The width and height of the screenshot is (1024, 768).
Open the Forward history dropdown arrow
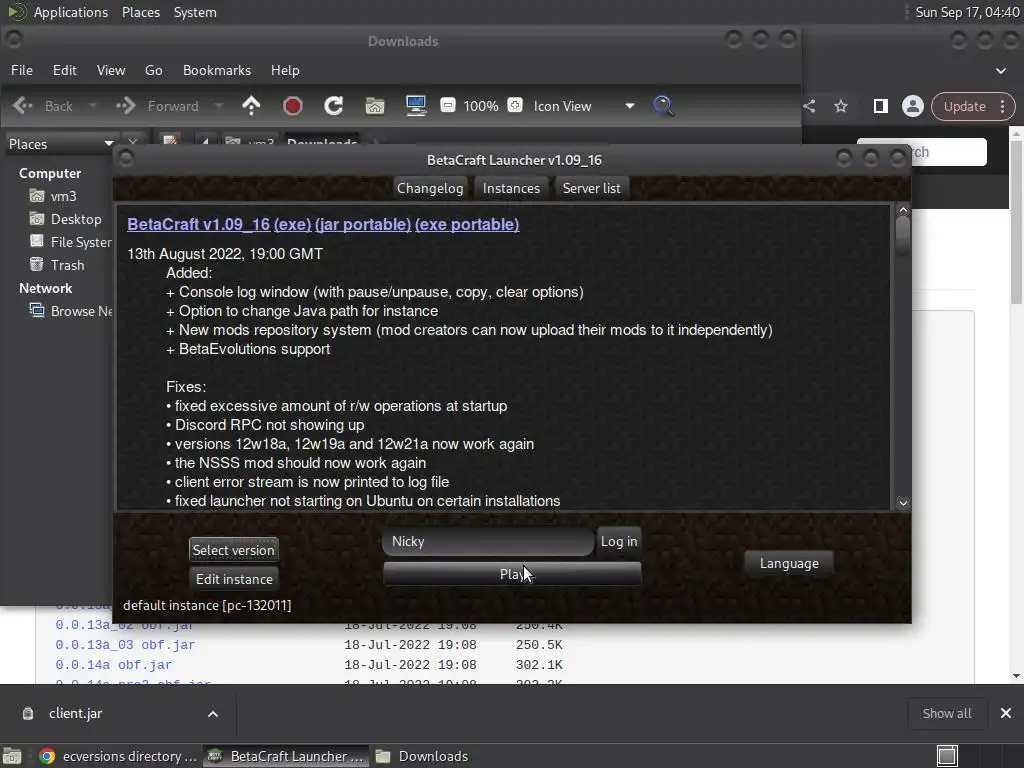tap(219, 106)
